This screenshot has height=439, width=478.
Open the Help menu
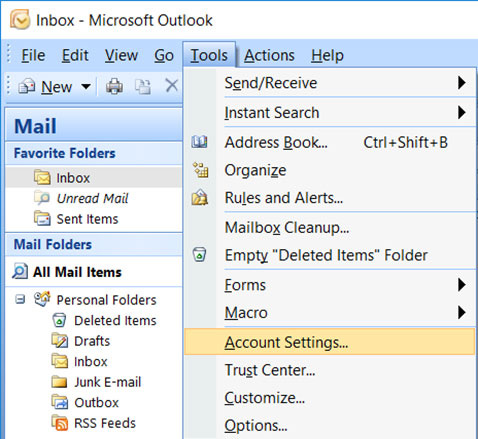coord(327,55)
